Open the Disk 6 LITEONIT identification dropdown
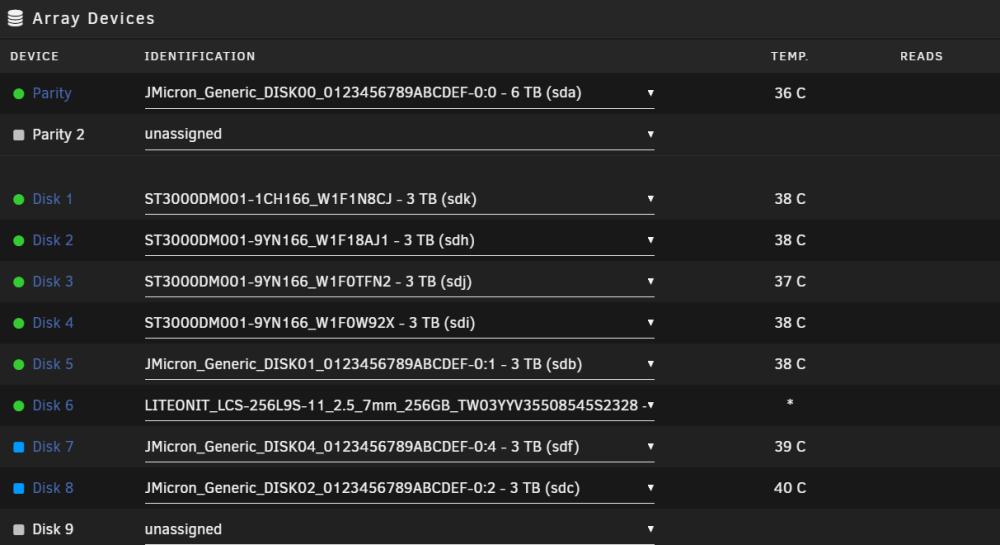Viewport: 1000px width, 545px height. pos(399,405)
